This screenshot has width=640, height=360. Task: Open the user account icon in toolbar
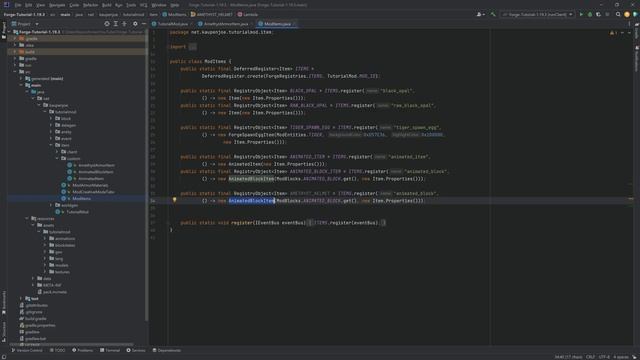point(480,14)
